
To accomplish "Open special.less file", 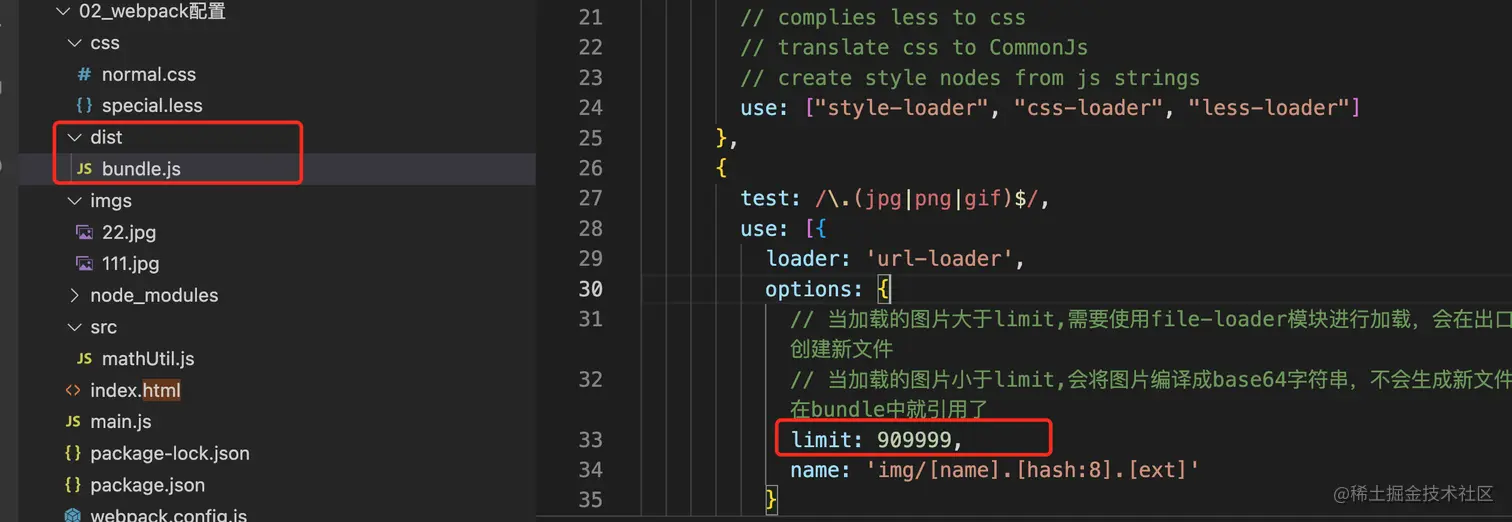I will coord(152,106).
